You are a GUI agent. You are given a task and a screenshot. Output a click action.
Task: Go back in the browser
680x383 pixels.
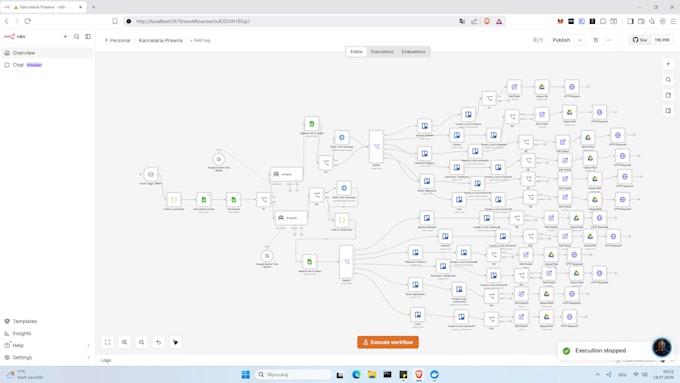point(7,21)
